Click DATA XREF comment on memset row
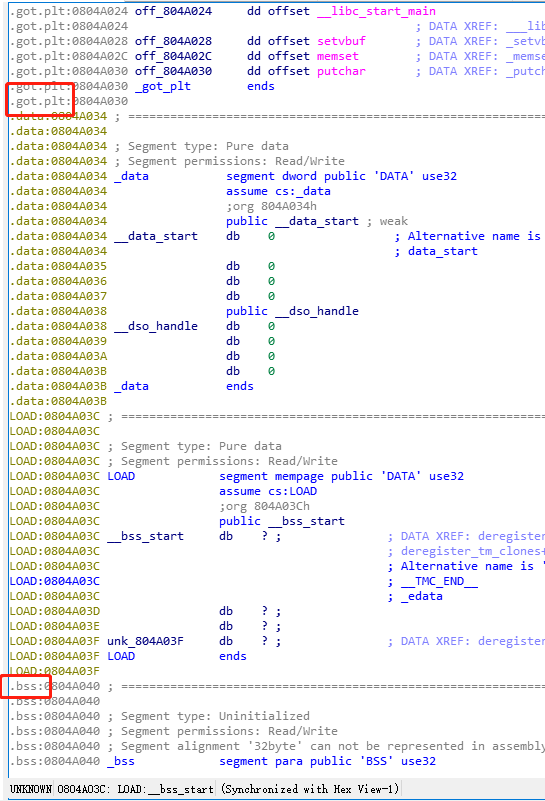The image size is (545, 801). tap(480, 56)
